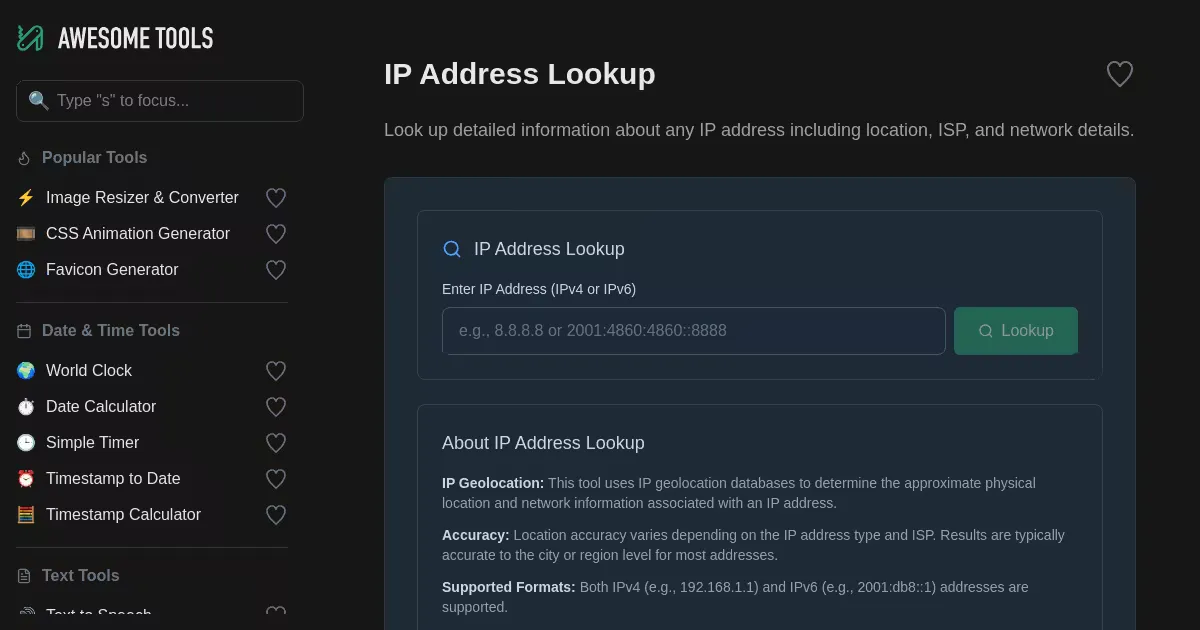
Task: Click the globe icon for World Clock
Action: point(26,371)
